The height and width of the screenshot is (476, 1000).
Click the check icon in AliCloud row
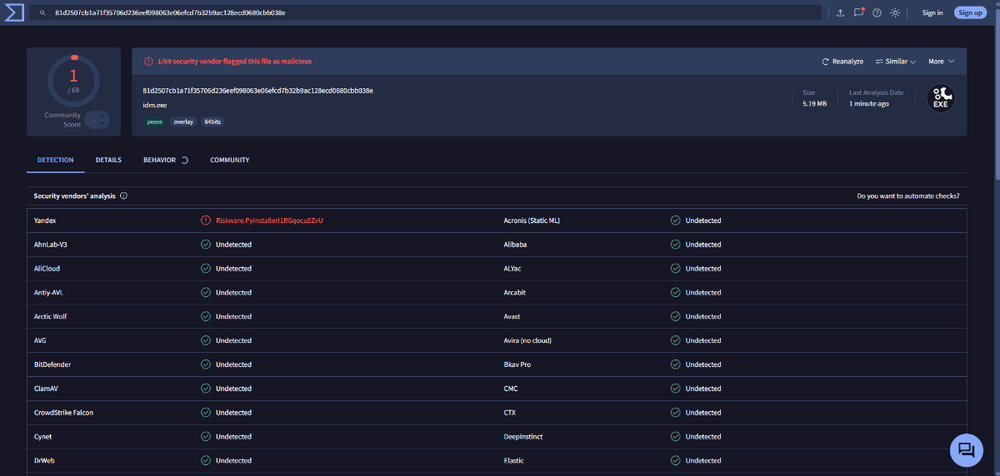(x=205, y=269)
